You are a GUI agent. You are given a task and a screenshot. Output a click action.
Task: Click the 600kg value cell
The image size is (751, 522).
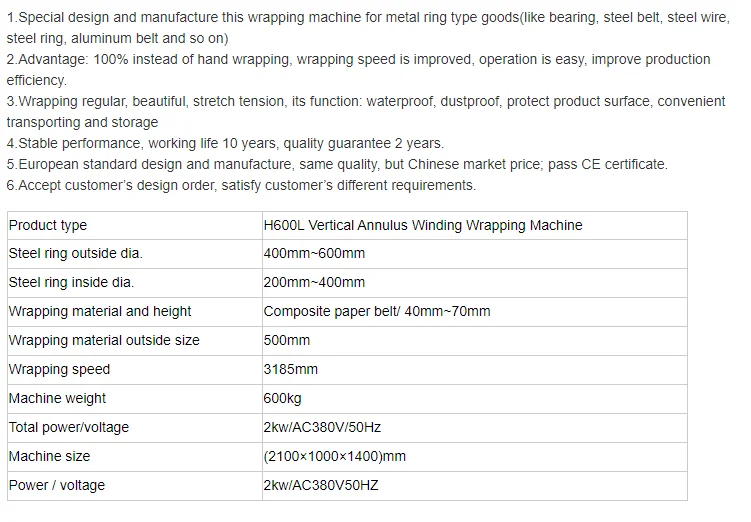[475, 399]
